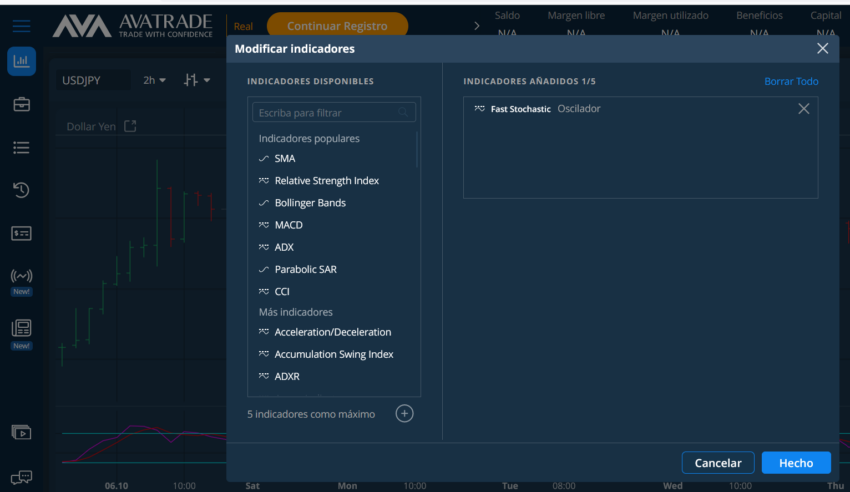This screenshot has width=850, height=492.
Task: Open the history clock icon
Action: (21, 190)
